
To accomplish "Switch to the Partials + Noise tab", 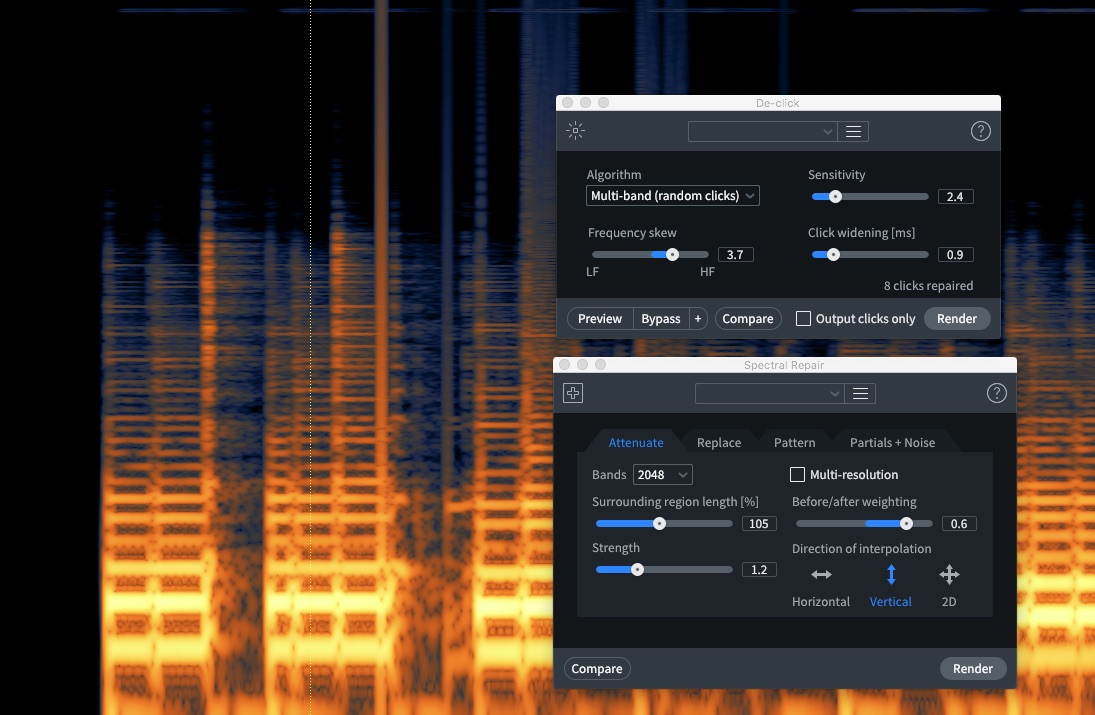I will (x=892, y=443).
